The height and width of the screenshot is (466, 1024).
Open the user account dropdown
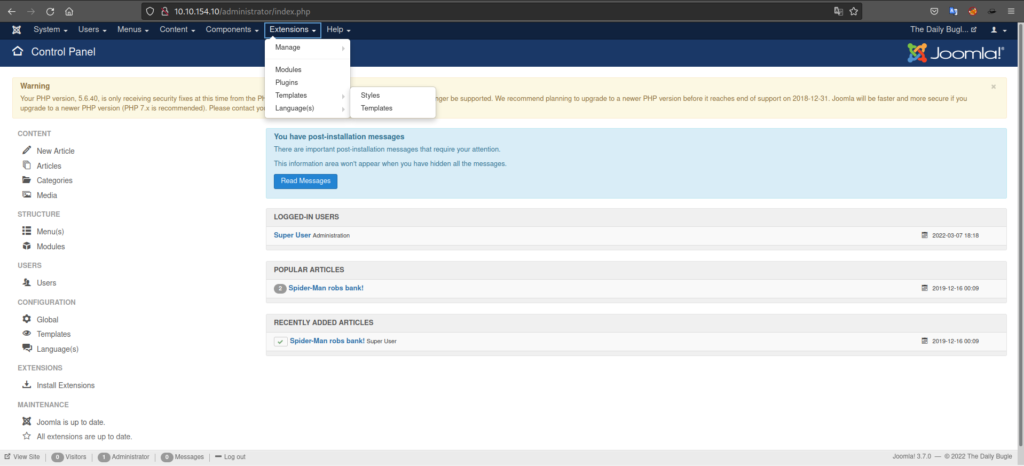[x=994, y=30]
